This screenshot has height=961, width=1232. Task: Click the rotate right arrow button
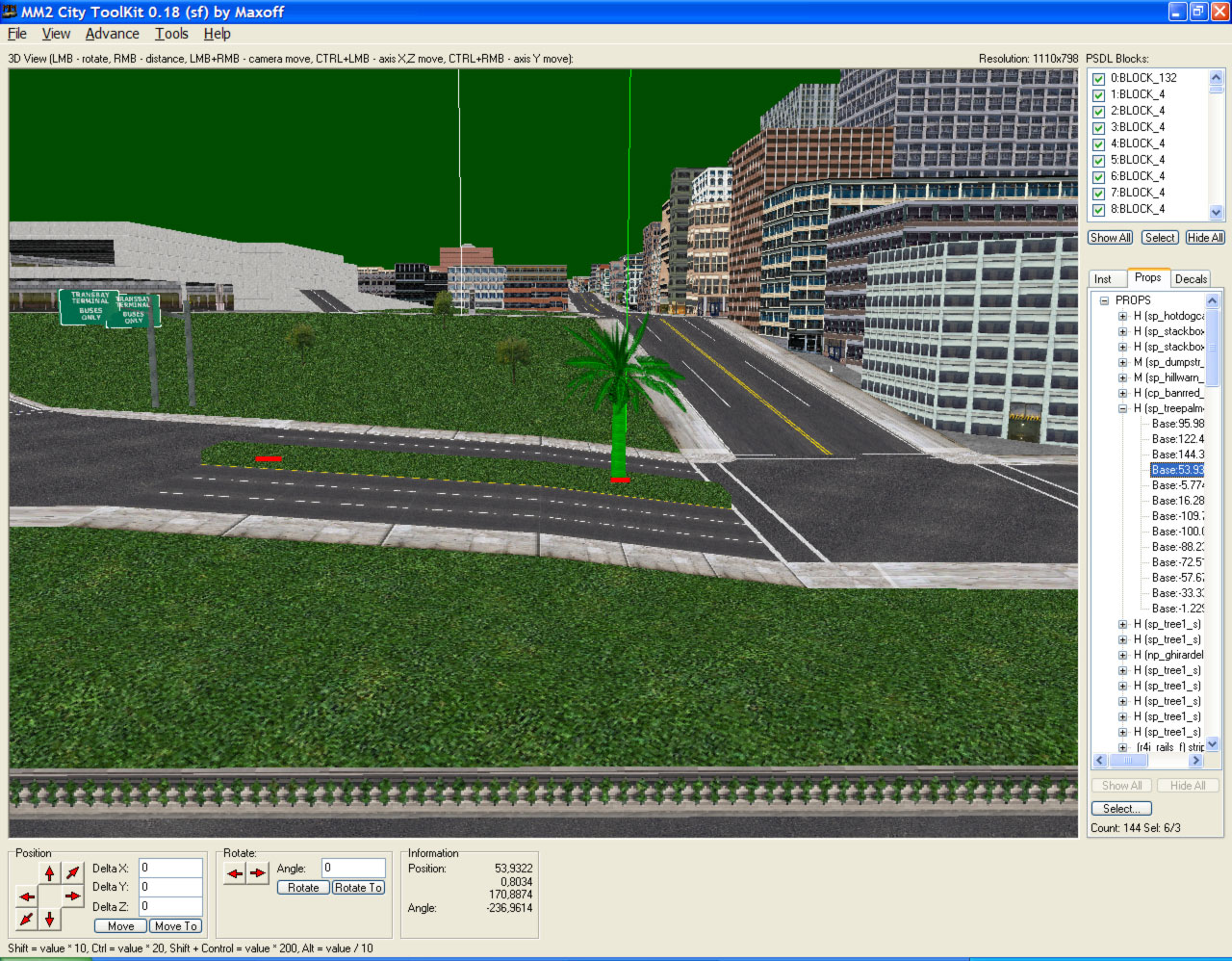click(x=257, y=873)
